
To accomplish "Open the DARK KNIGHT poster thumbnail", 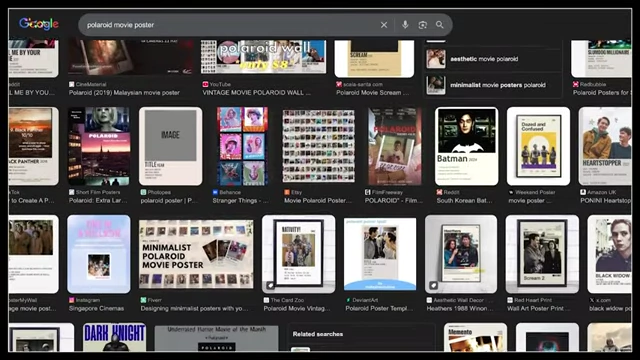I will click(114, 337).
